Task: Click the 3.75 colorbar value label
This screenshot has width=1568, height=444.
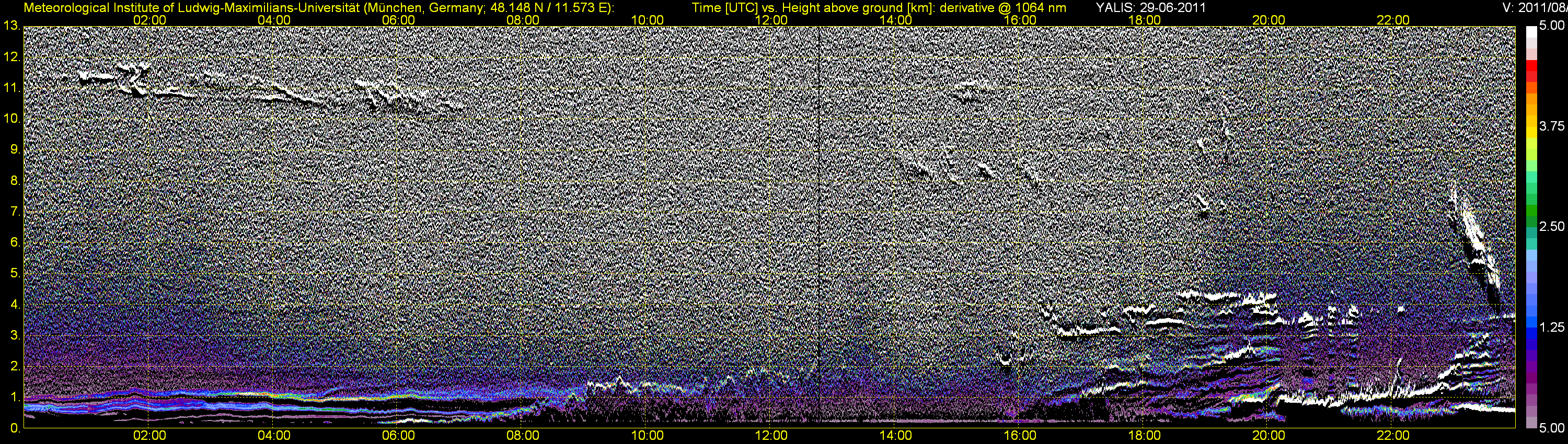Action: point(1552,126)
